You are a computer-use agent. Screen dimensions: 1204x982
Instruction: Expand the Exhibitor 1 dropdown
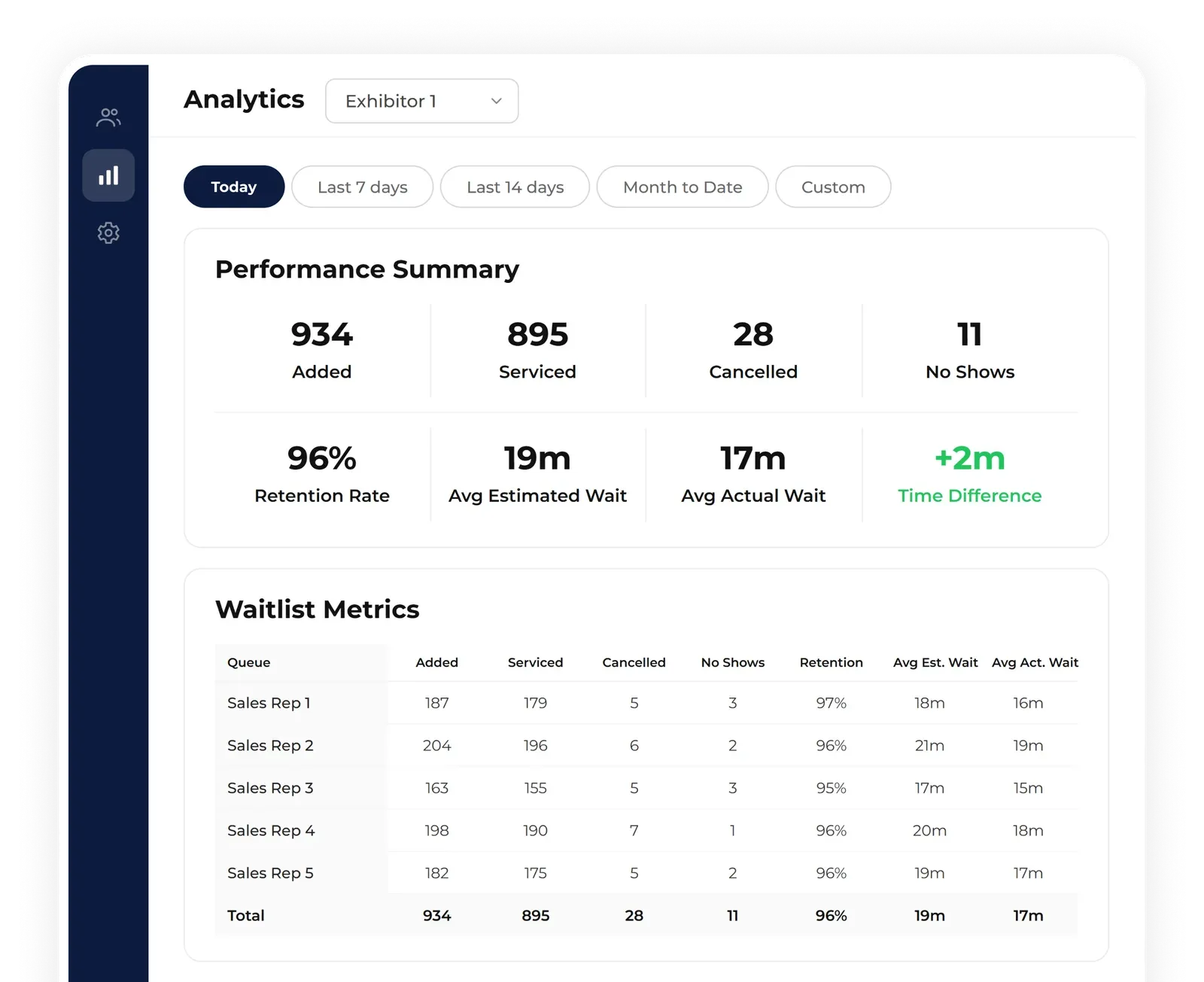click(x=422, y=101)
